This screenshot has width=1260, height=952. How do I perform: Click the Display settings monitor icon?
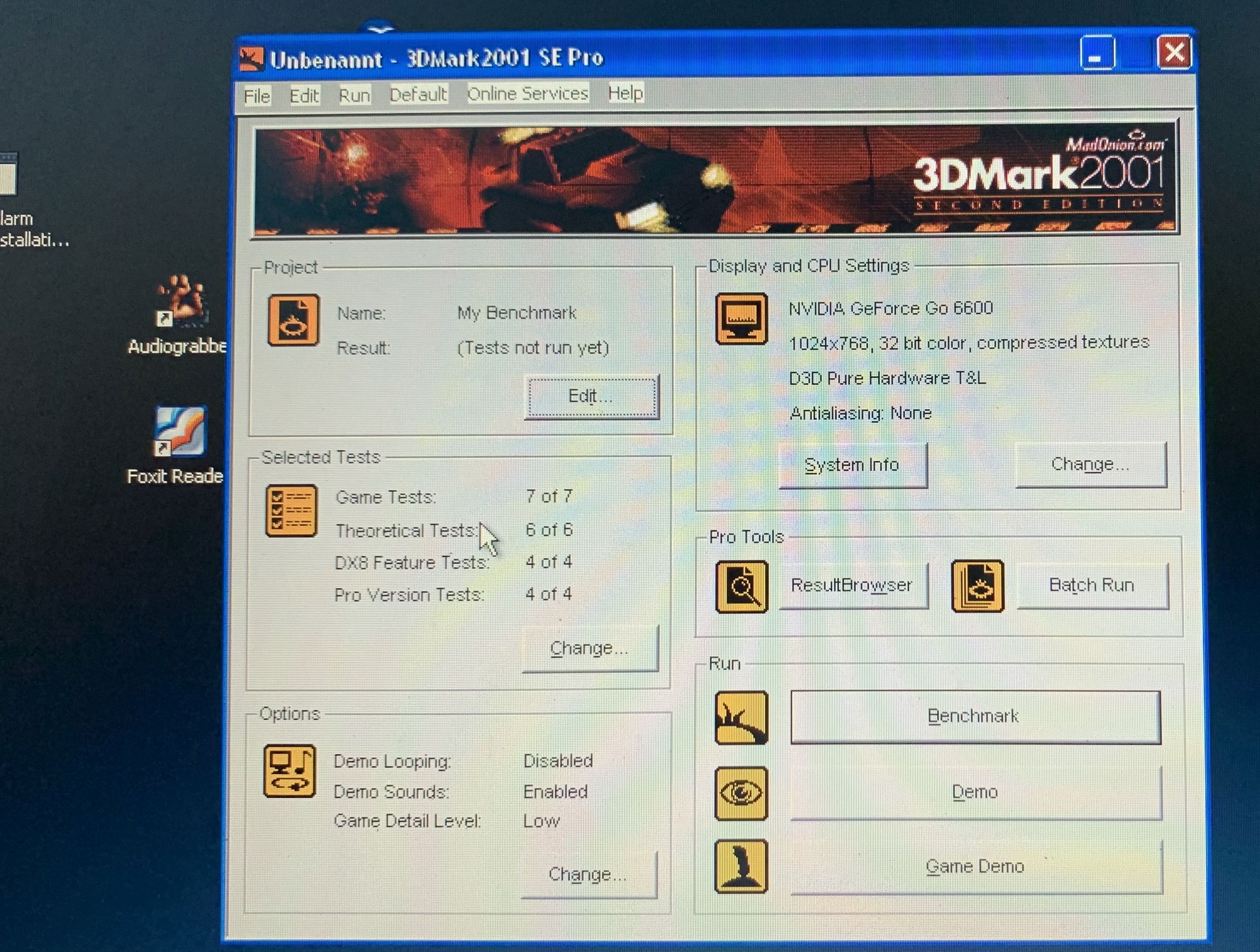(741, 319)
